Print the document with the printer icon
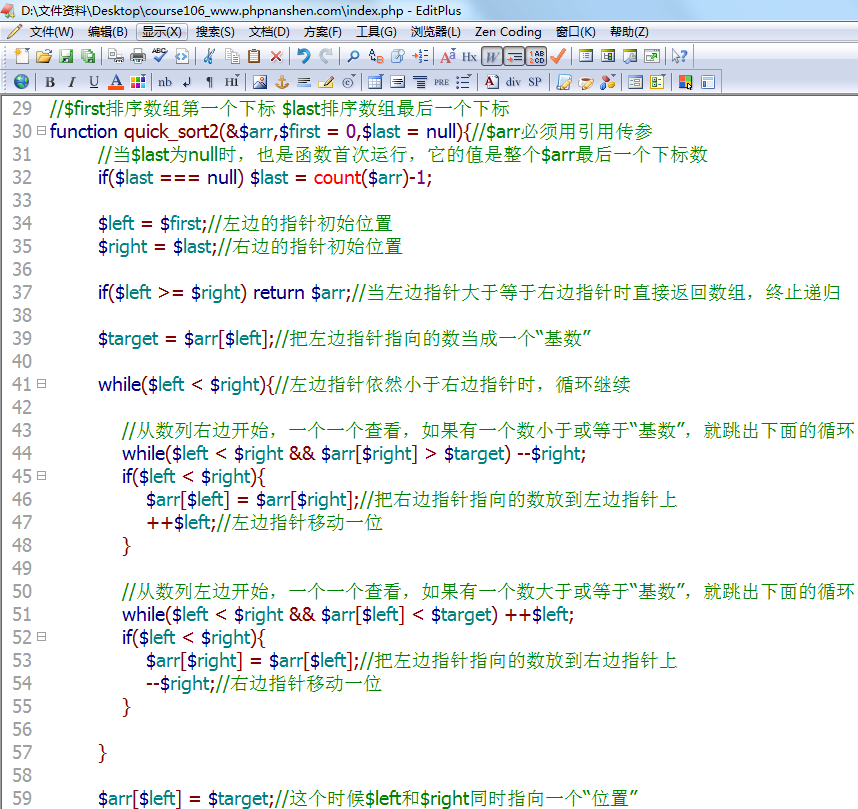The height and width of the screenshot is (809, 858). 138,56
